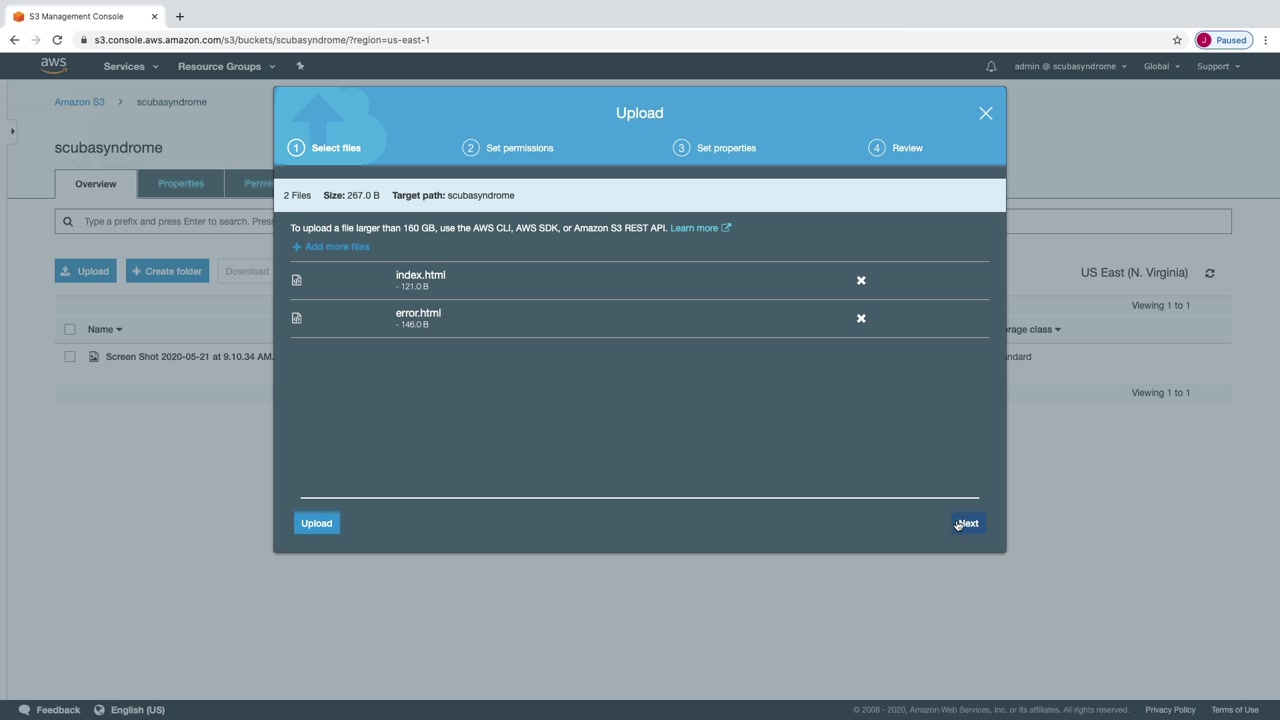Click error.html file icon
The width and height of the screenshot is (1280, 720).
(296, 318)
